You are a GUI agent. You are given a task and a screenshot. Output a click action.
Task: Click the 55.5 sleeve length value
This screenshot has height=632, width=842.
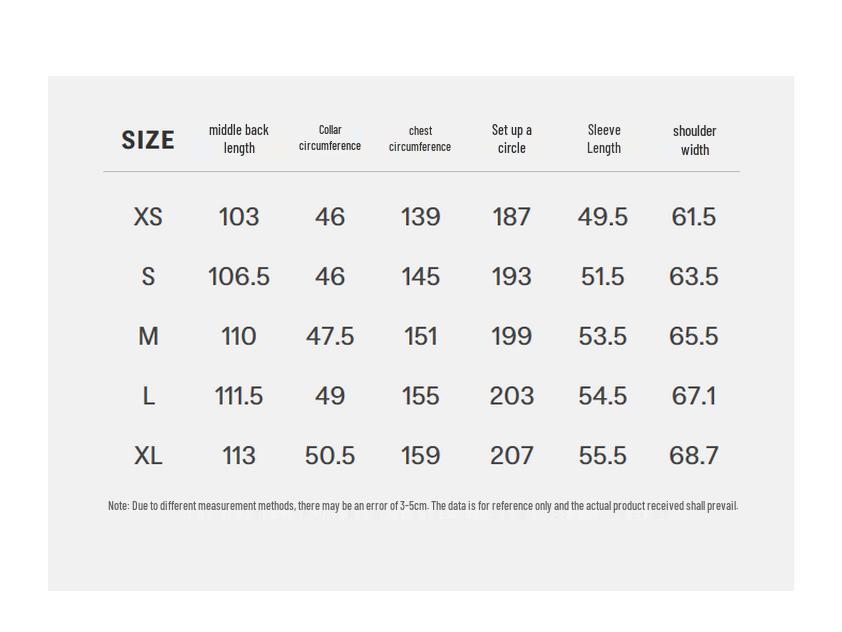point(602,456)
